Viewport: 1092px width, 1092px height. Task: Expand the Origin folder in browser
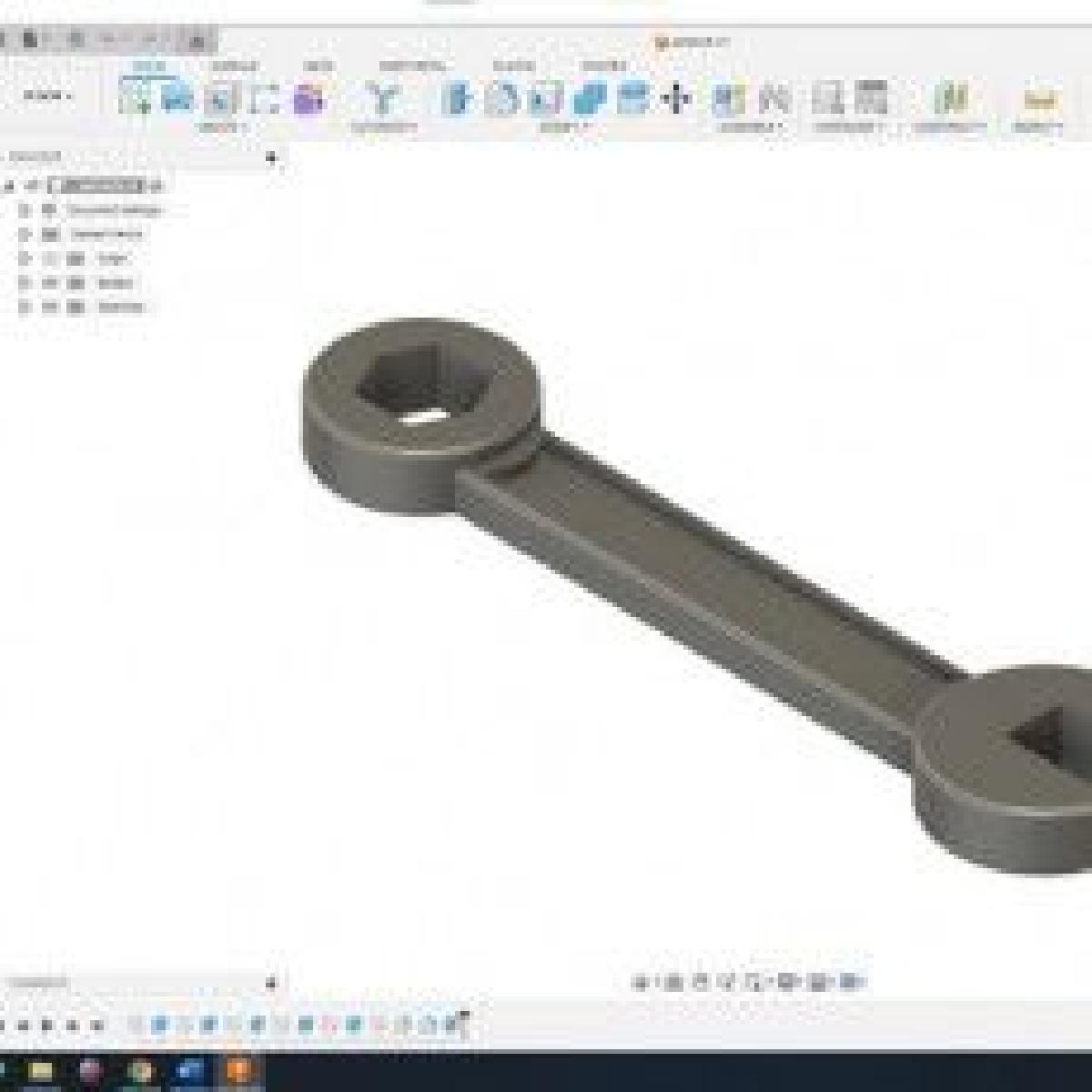(x=25, y=259)
